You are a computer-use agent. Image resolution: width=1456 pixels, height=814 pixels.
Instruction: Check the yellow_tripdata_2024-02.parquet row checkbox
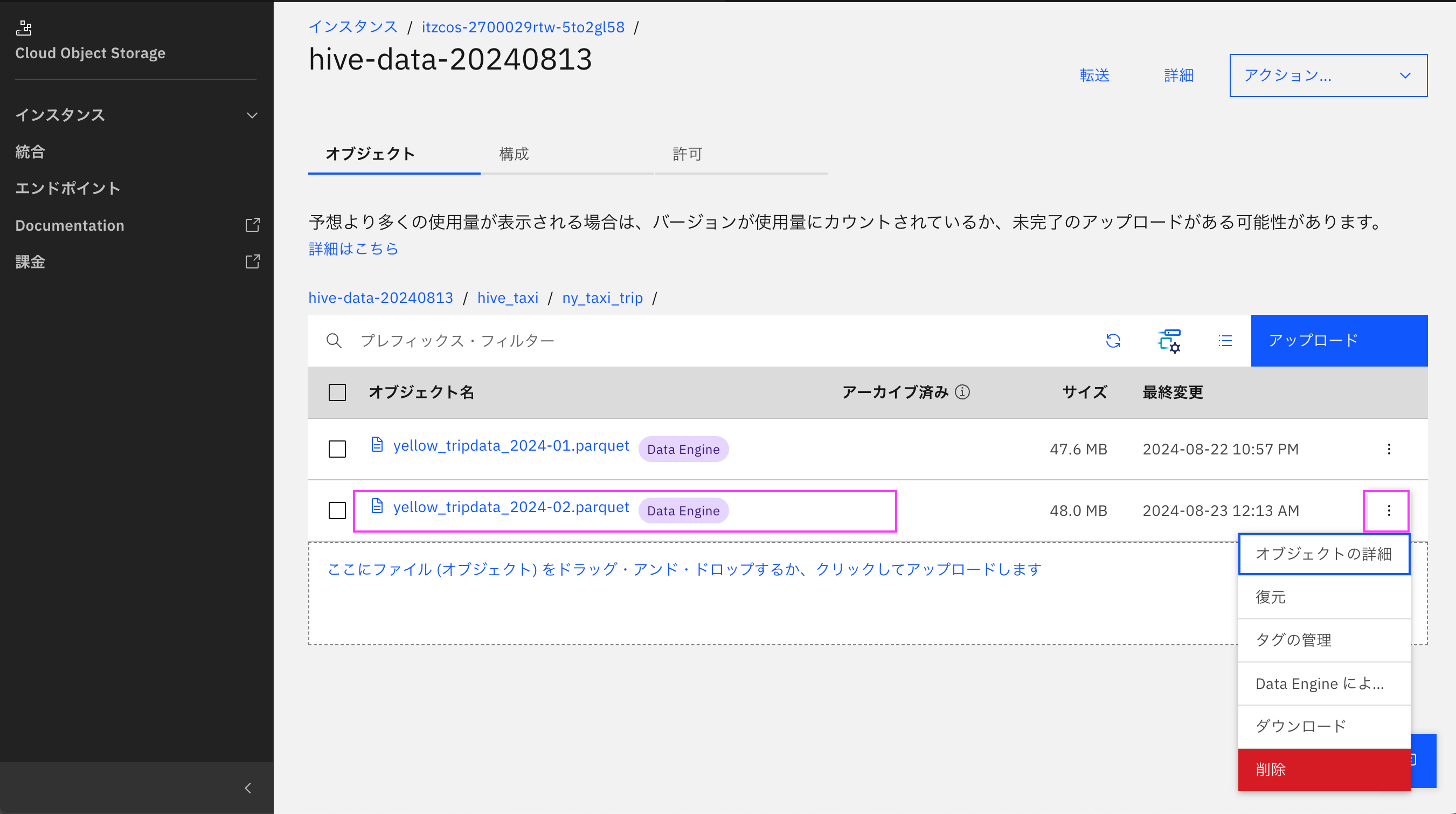coord(337,511)
